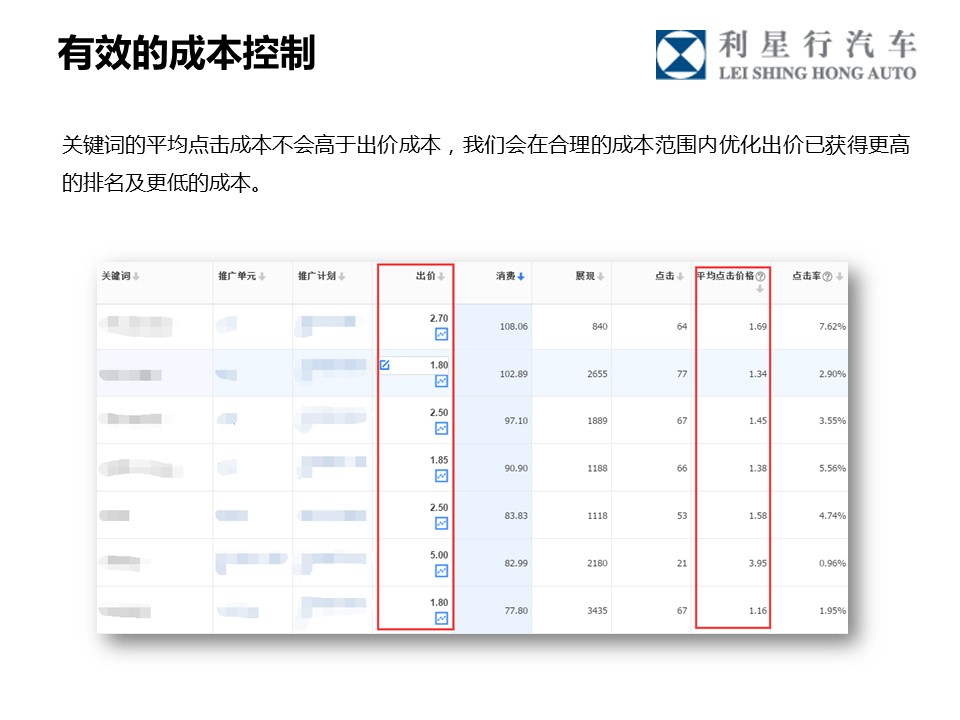Viewport: 960px width, 720px height.
Task: Click the help icon next to 平均点击价格
Action: (760, 276)
